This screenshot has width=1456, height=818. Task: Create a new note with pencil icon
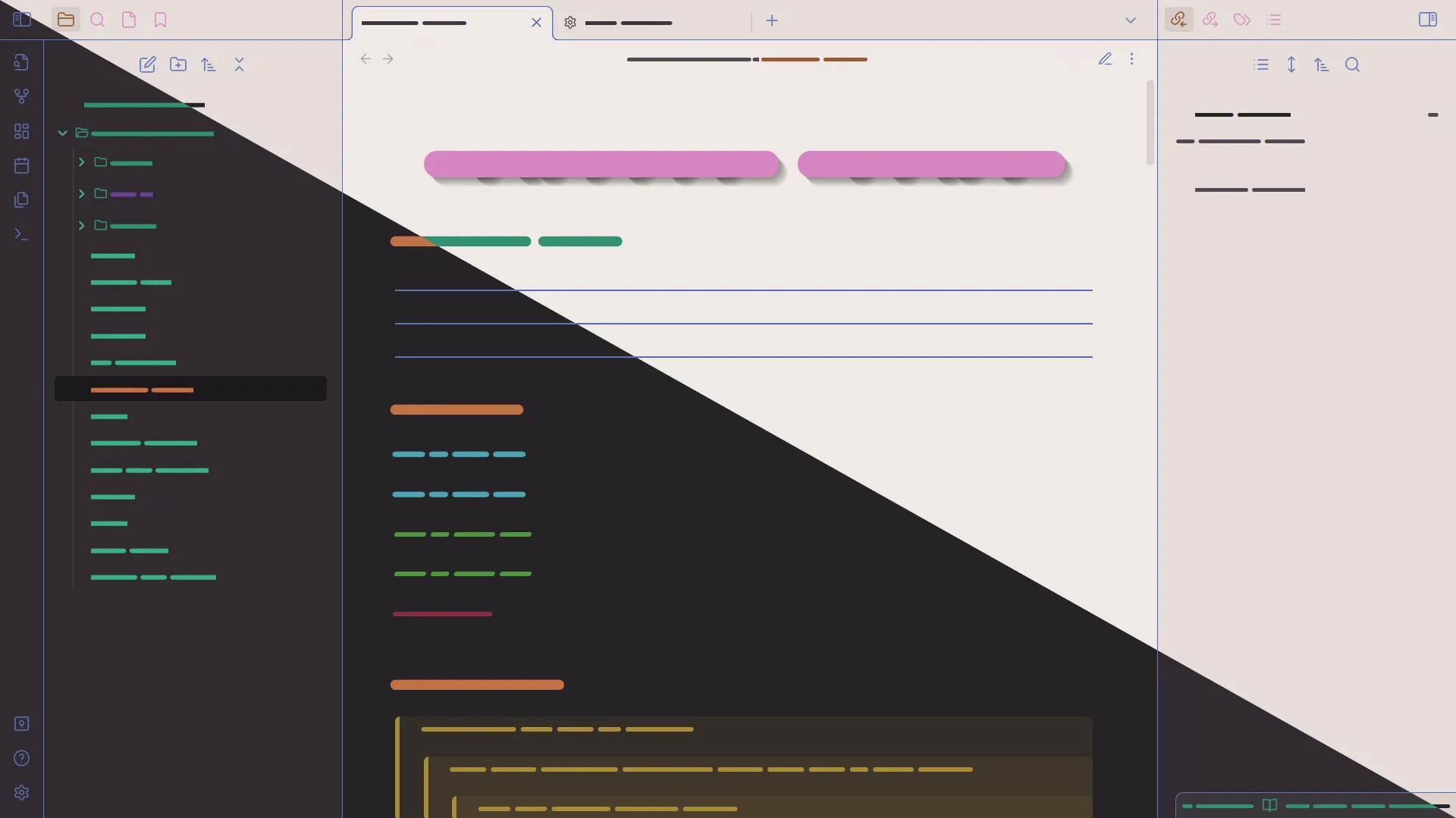[x=148, y=64]
